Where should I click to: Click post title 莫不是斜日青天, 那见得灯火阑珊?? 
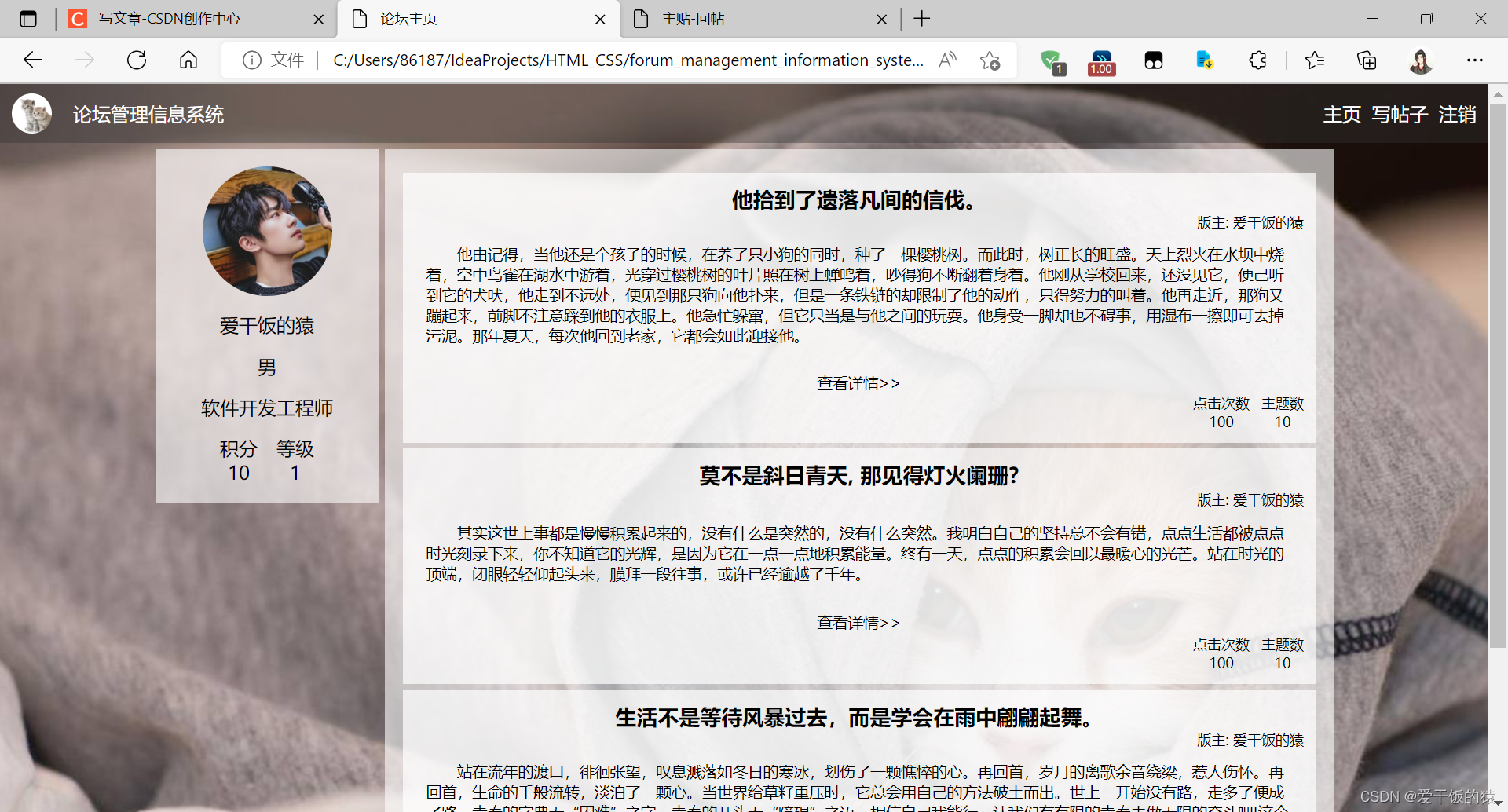[x=858, y=476]
